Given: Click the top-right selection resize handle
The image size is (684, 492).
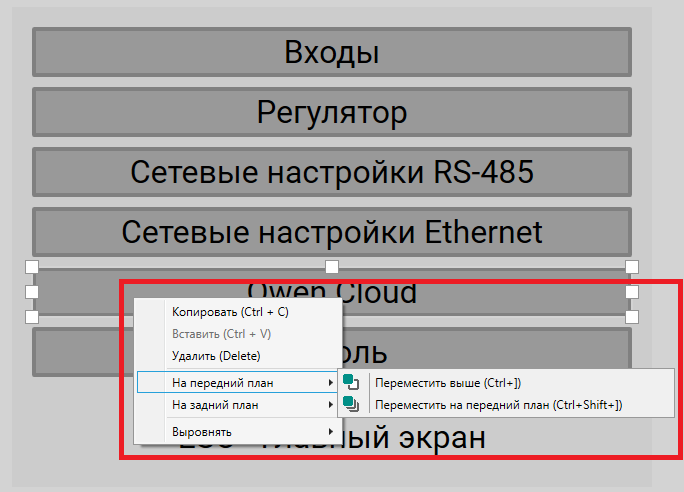Looking at the screenshot, I should pyautogui.click(x=632, y=267).
